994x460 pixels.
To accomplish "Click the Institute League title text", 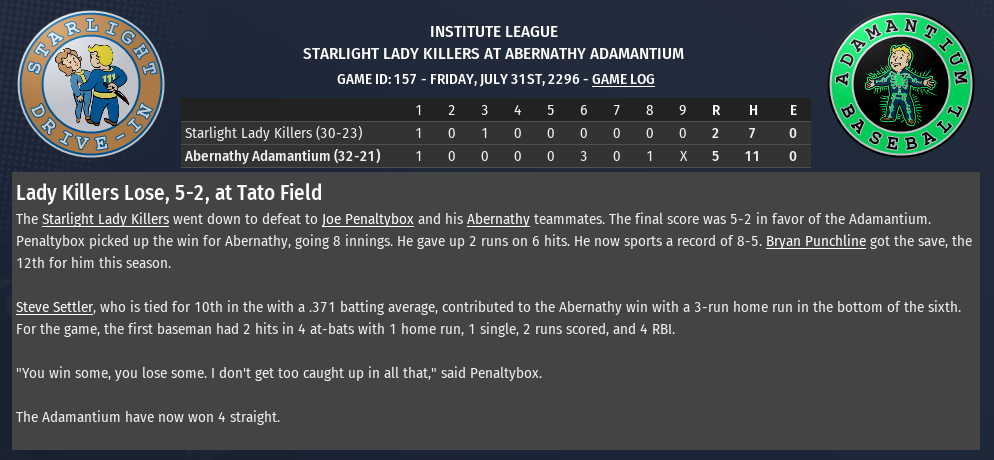I will [x=493, y=32].
